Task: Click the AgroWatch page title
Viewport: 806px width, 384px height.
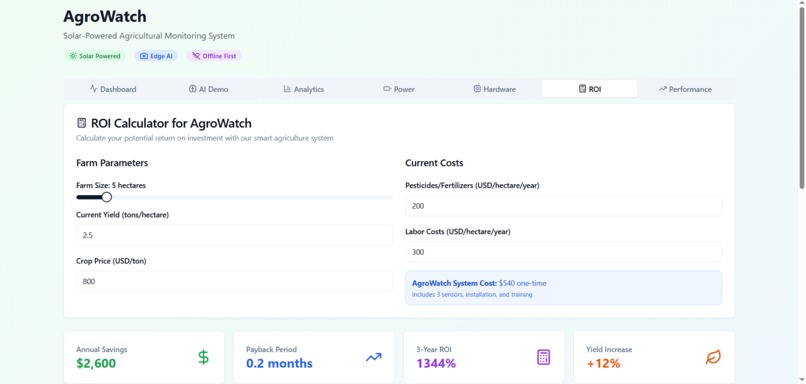Action: (105, 16)
